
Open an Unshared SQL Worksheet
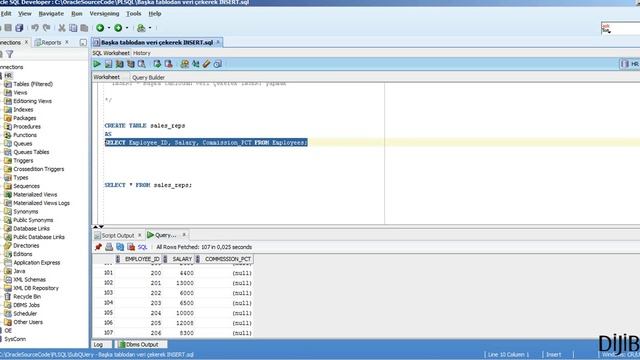click(184, 64)
